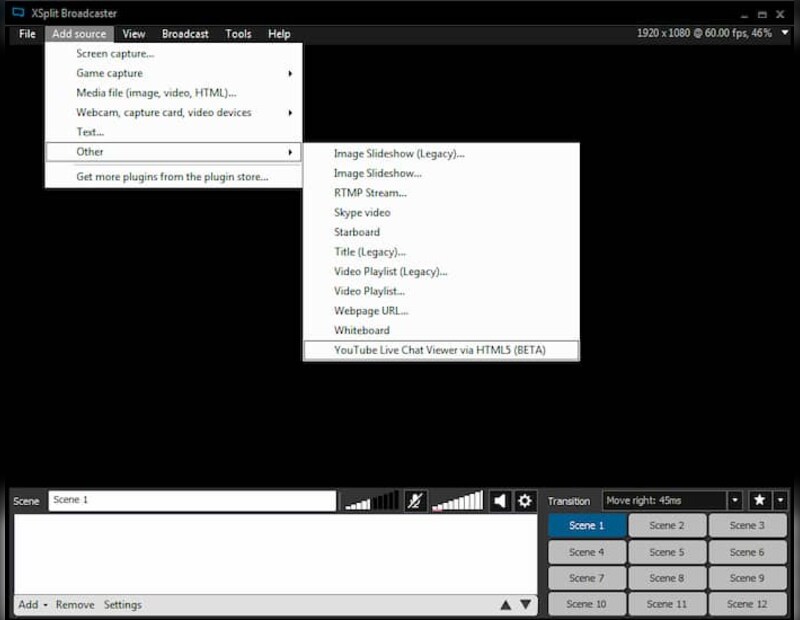Switch to Scene 10
Image resolution: width=800 pixels, height=620 pixels.
[x=587, y=604]
